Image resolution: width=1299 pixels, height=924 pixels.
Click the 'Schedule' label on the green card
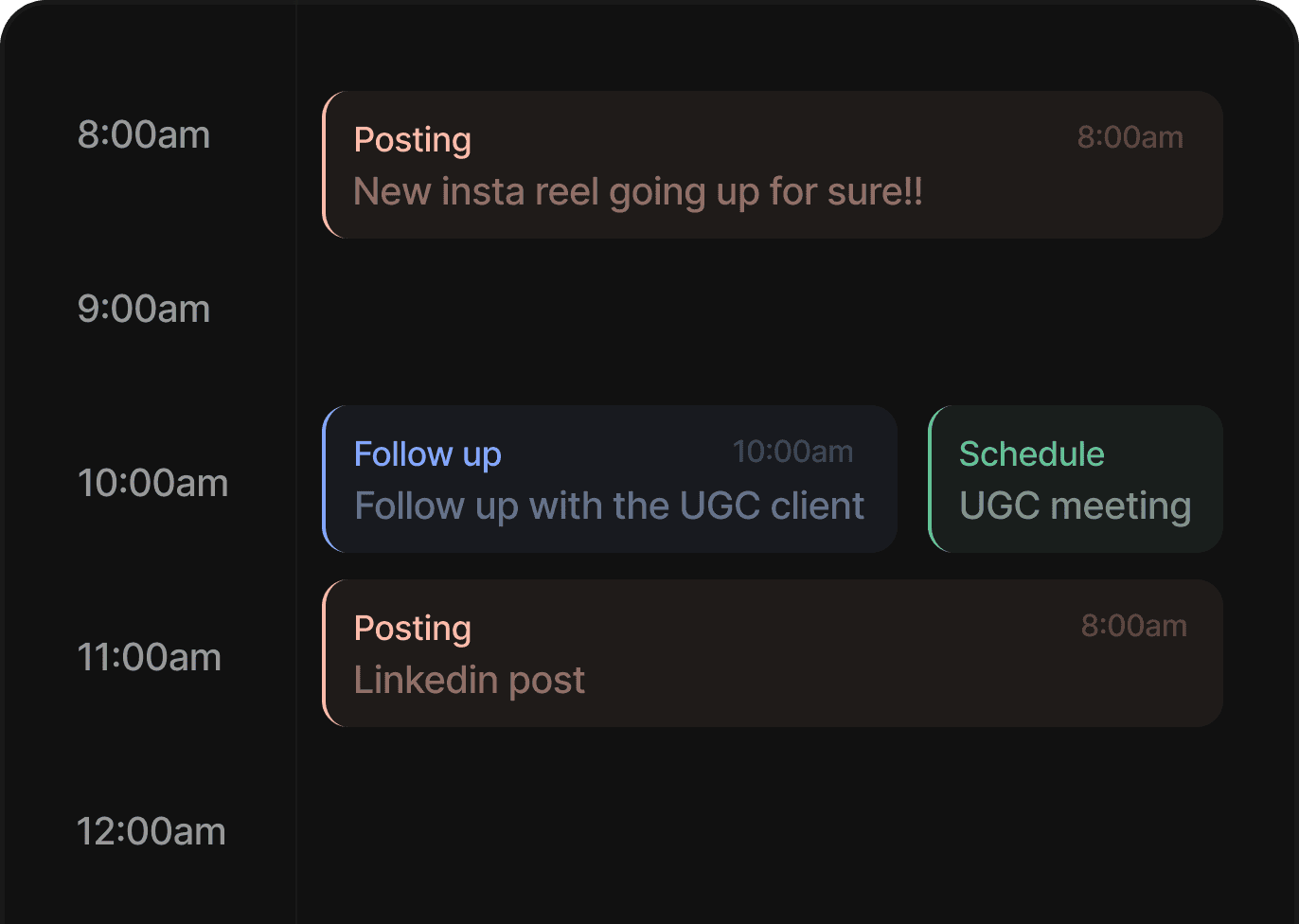click(1031, 453)
